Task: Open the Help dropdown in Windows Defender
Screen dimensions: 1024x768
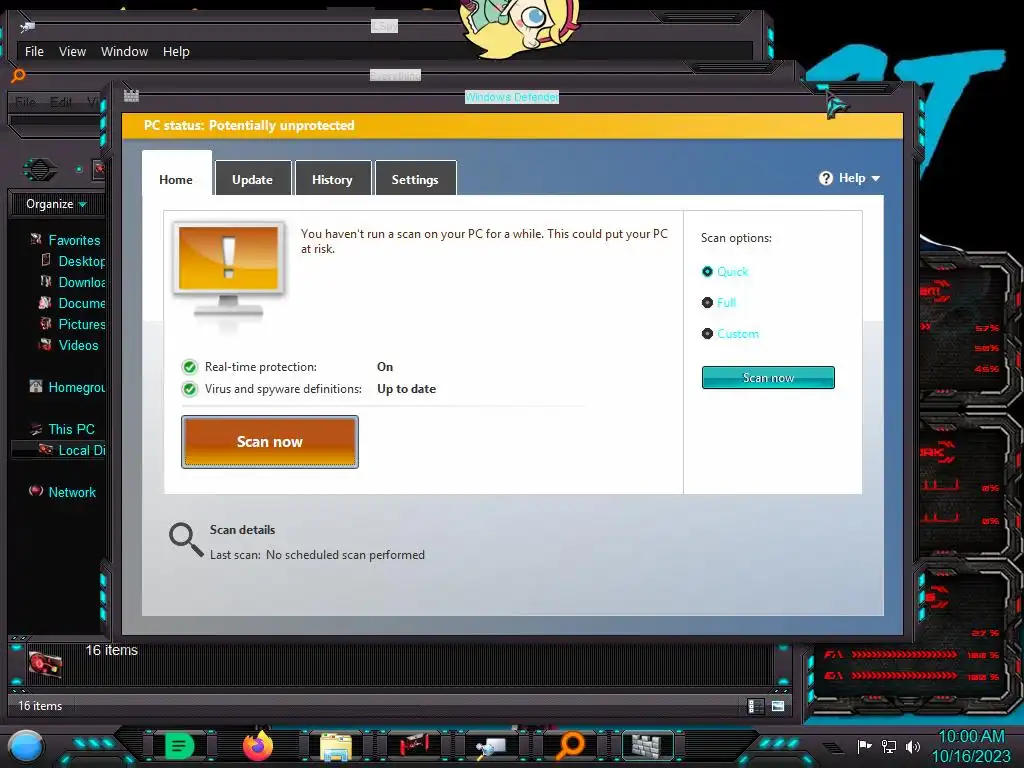Action: coord(850,178)
